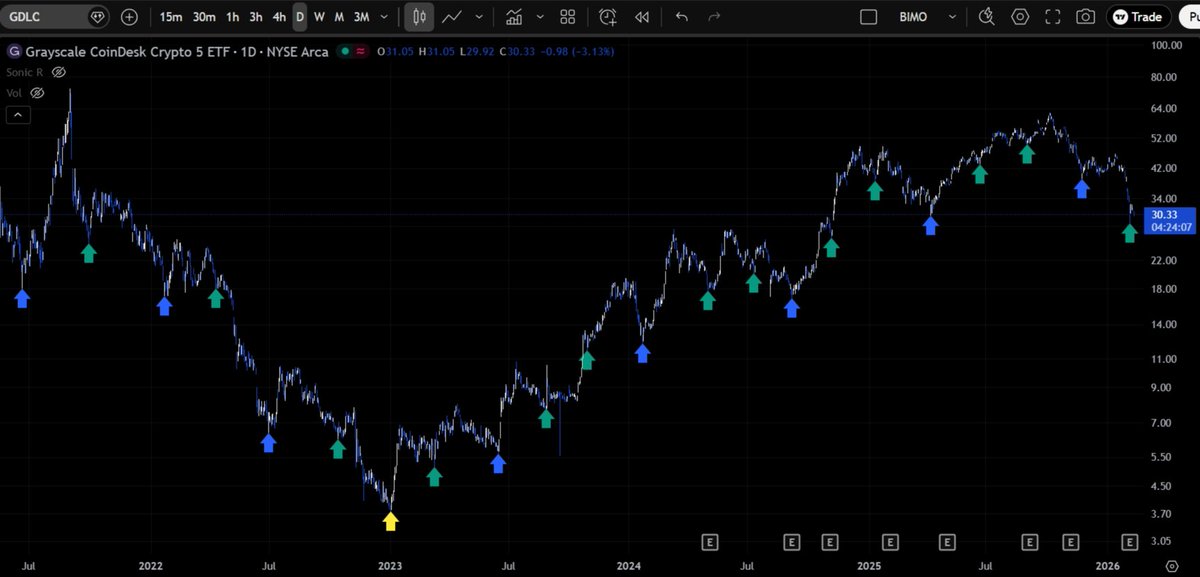
Task: Select the line chart style icon
Action: (453, 17)
